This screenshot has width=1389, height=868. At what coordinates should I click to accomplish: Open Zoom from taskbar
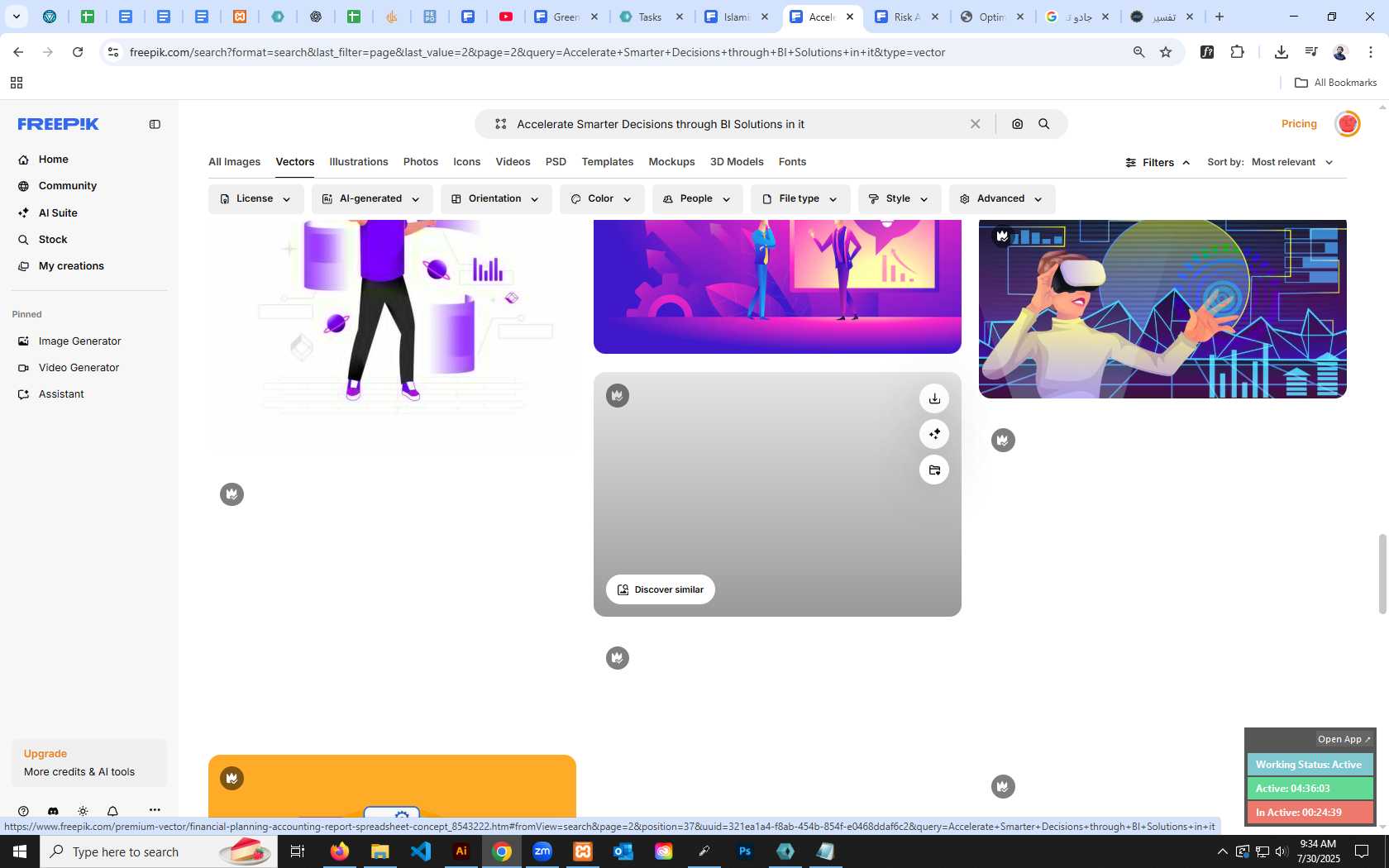(x=542, y=851)
